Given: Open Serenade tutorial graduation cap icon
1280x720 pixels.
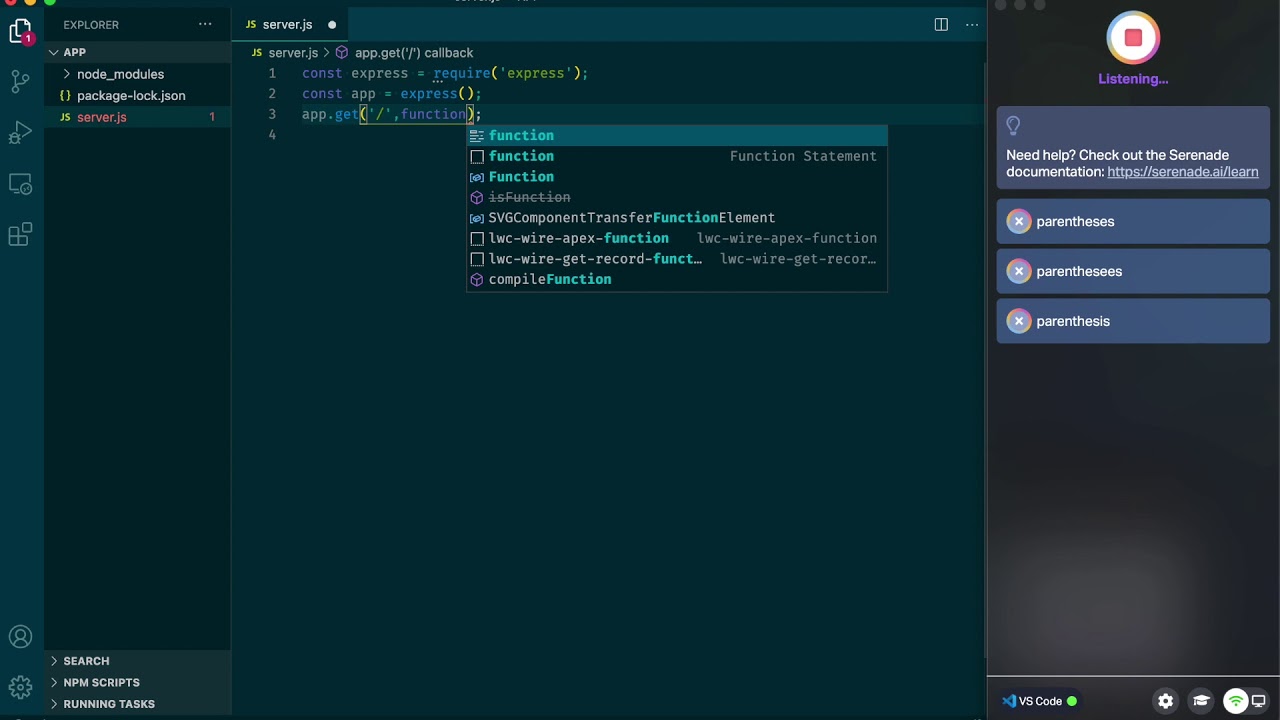Looking at the screenshot, I should click(1201, 701).
